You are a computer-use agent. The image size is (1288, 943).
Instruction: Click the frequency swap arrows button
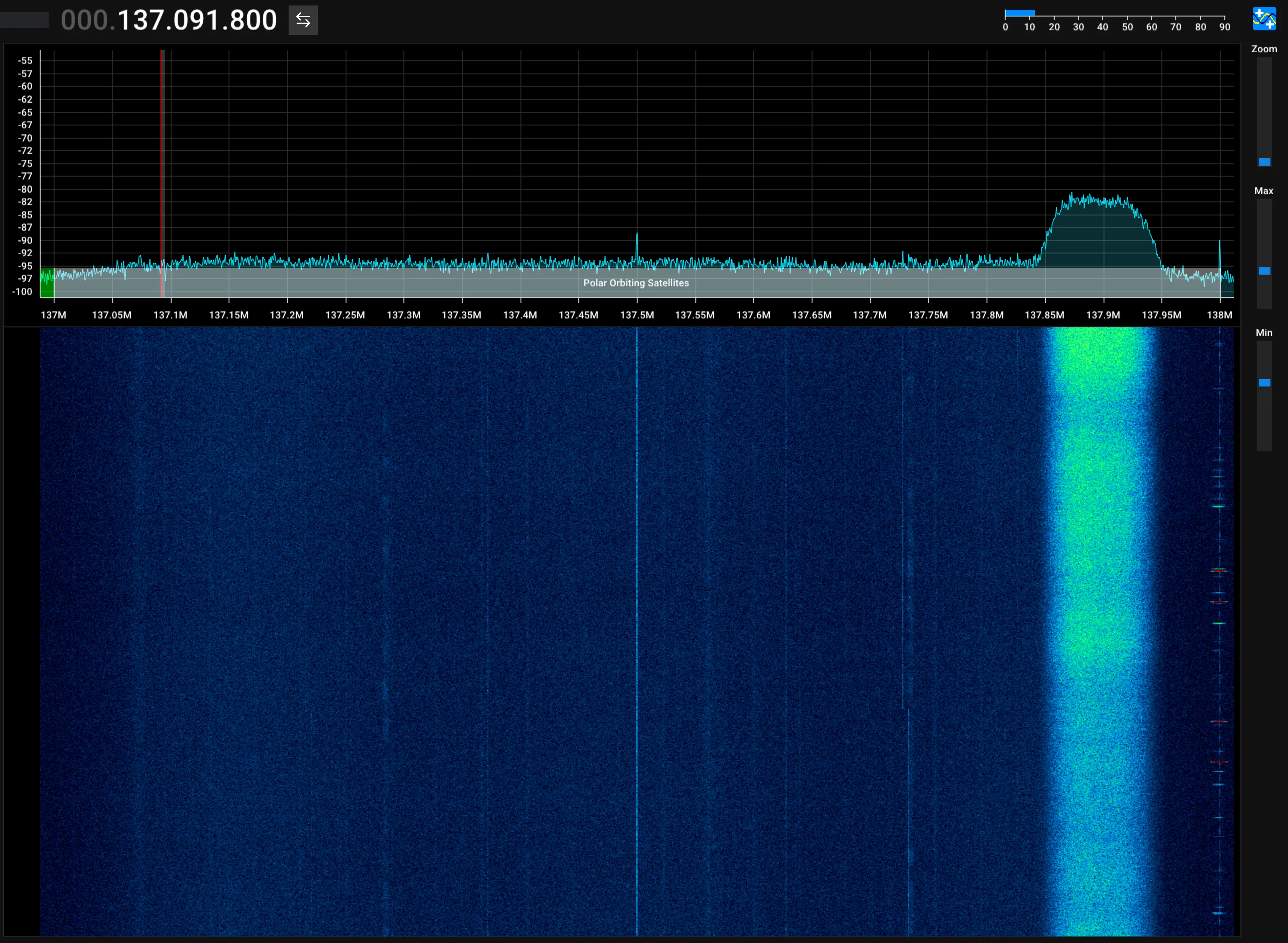click(x=303, y=20)
